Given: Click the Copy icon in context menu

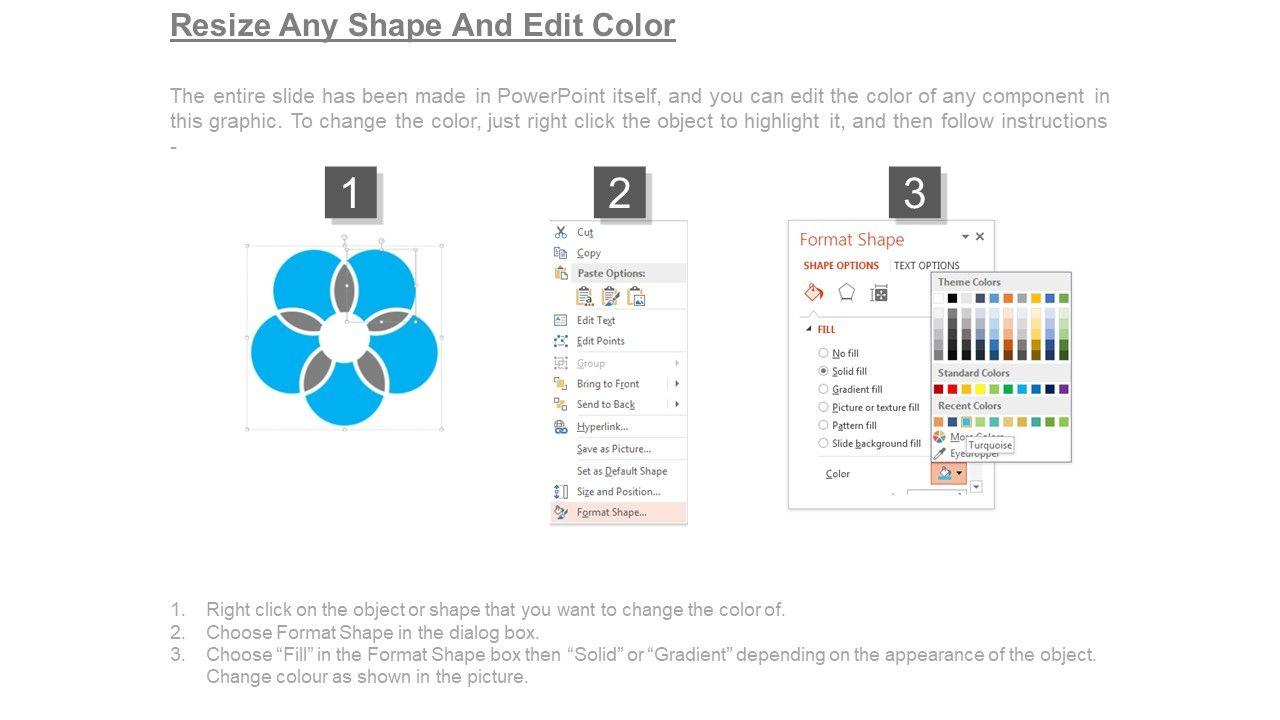Looking at the screenshot, I should (560, 253).
